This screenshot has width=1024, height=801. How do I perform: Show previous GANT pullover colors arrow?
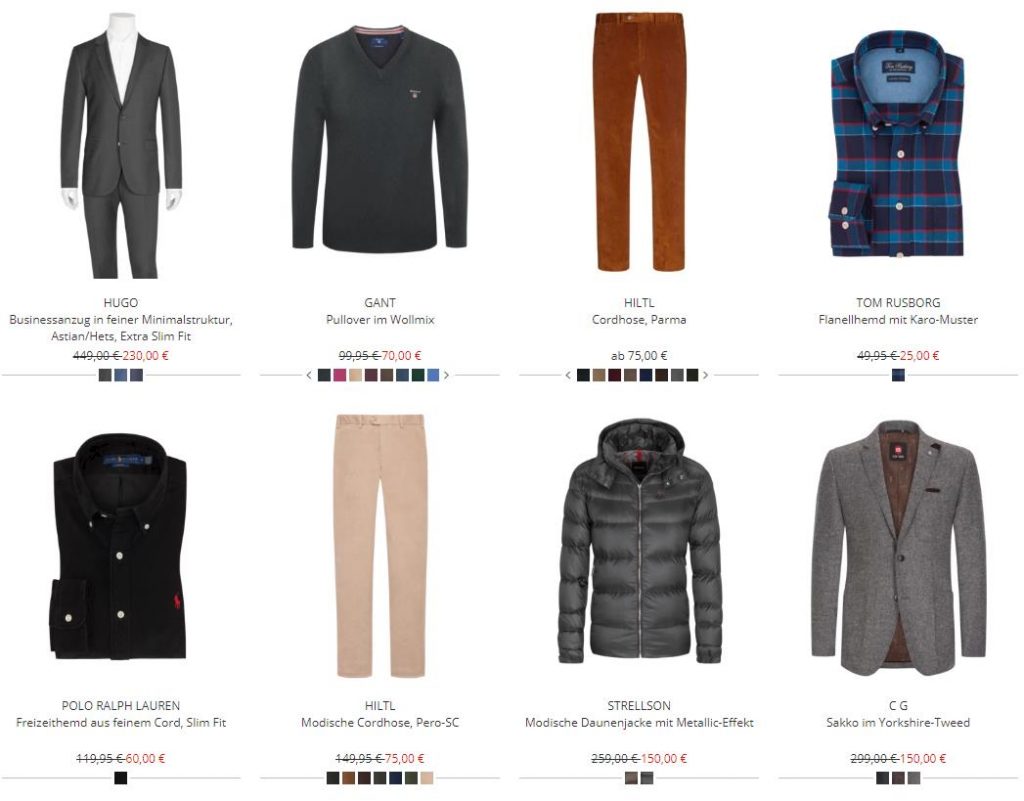(x=309, y=375)
